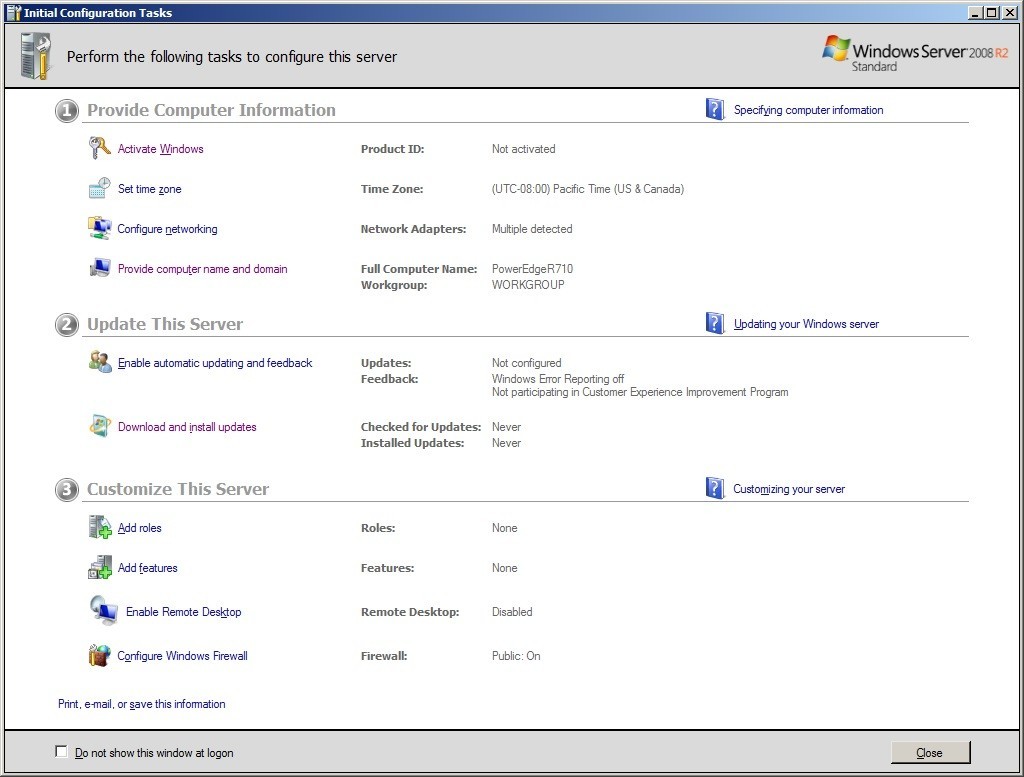Click the Public: On firewall value

tap(516, 656)
